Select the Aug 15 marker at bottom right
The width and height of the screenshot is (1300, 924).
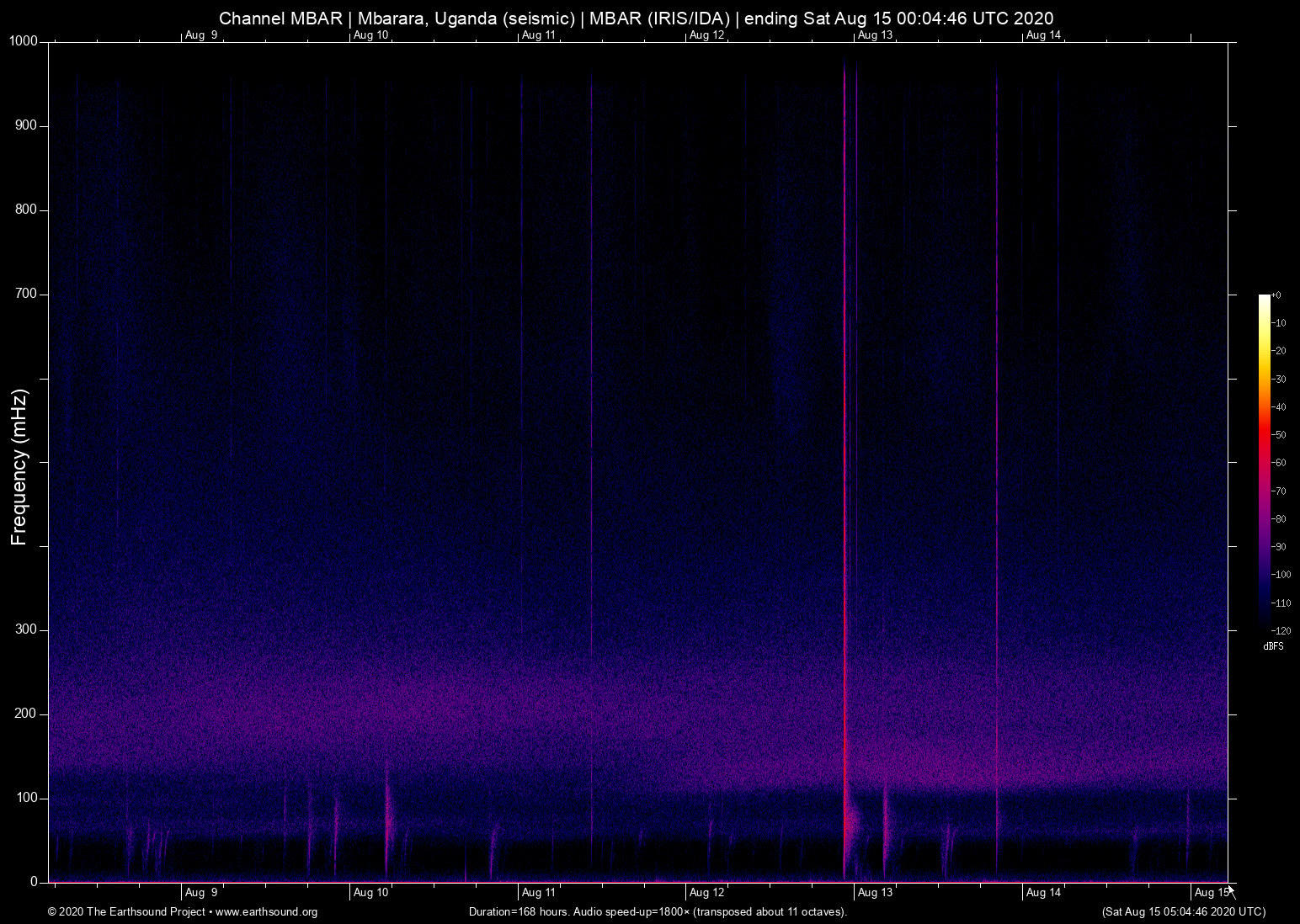[x=1210, y=892]
